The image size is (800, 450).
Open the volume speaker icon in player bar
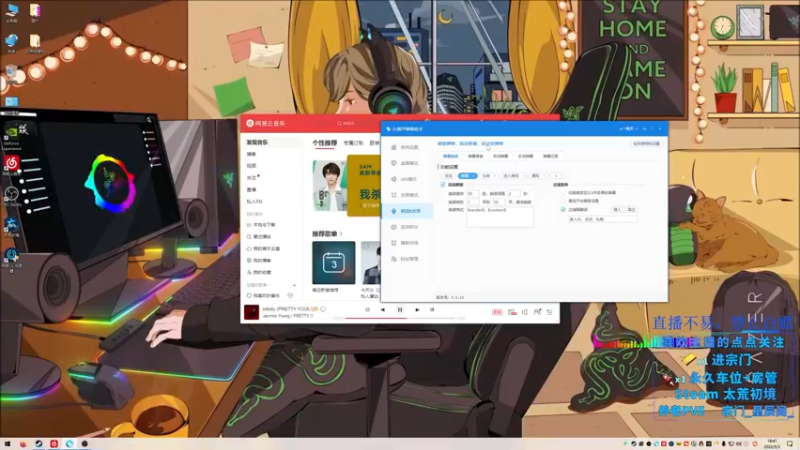click(x=524, y=312)
